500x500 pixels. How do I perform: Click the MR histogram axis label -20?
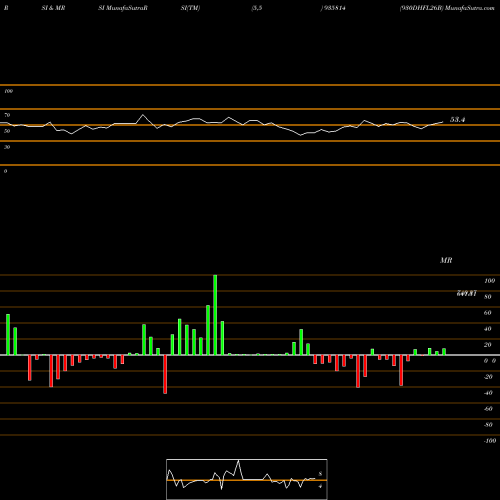[x=488, y=377]
